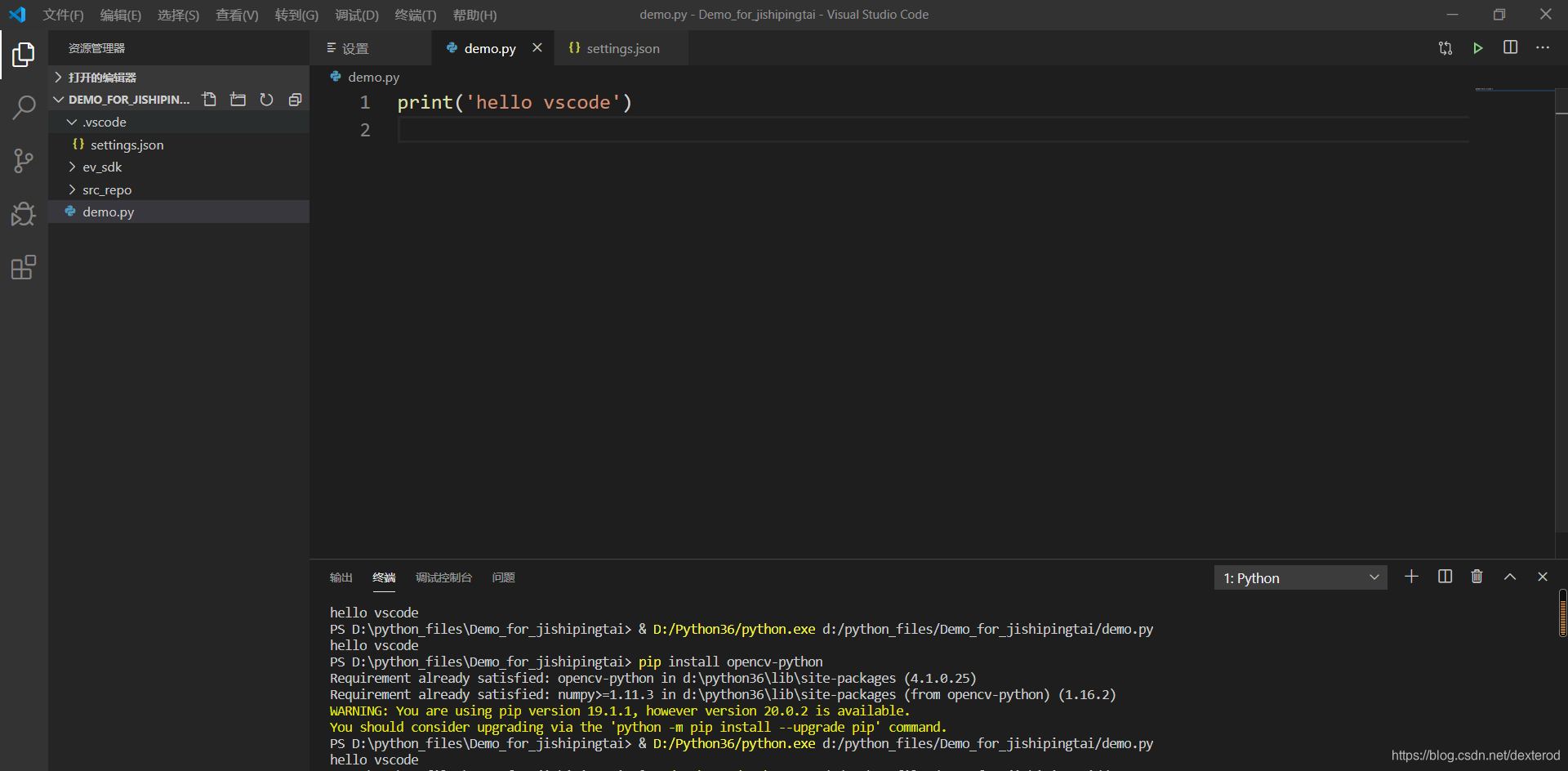Kill terminal with trash icon

[1477, 577]
